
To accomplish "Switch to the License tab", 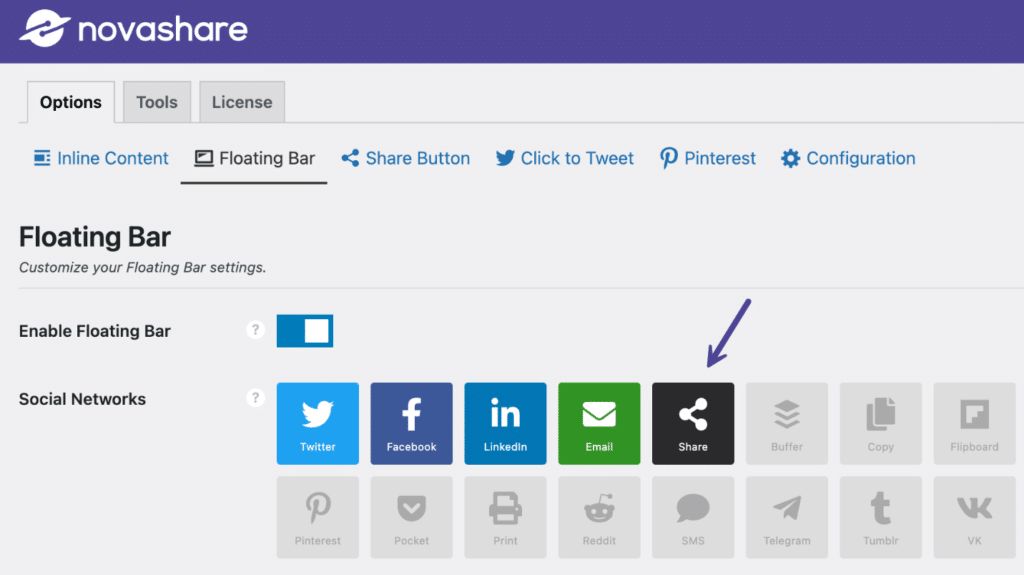I will pos(242,102).
